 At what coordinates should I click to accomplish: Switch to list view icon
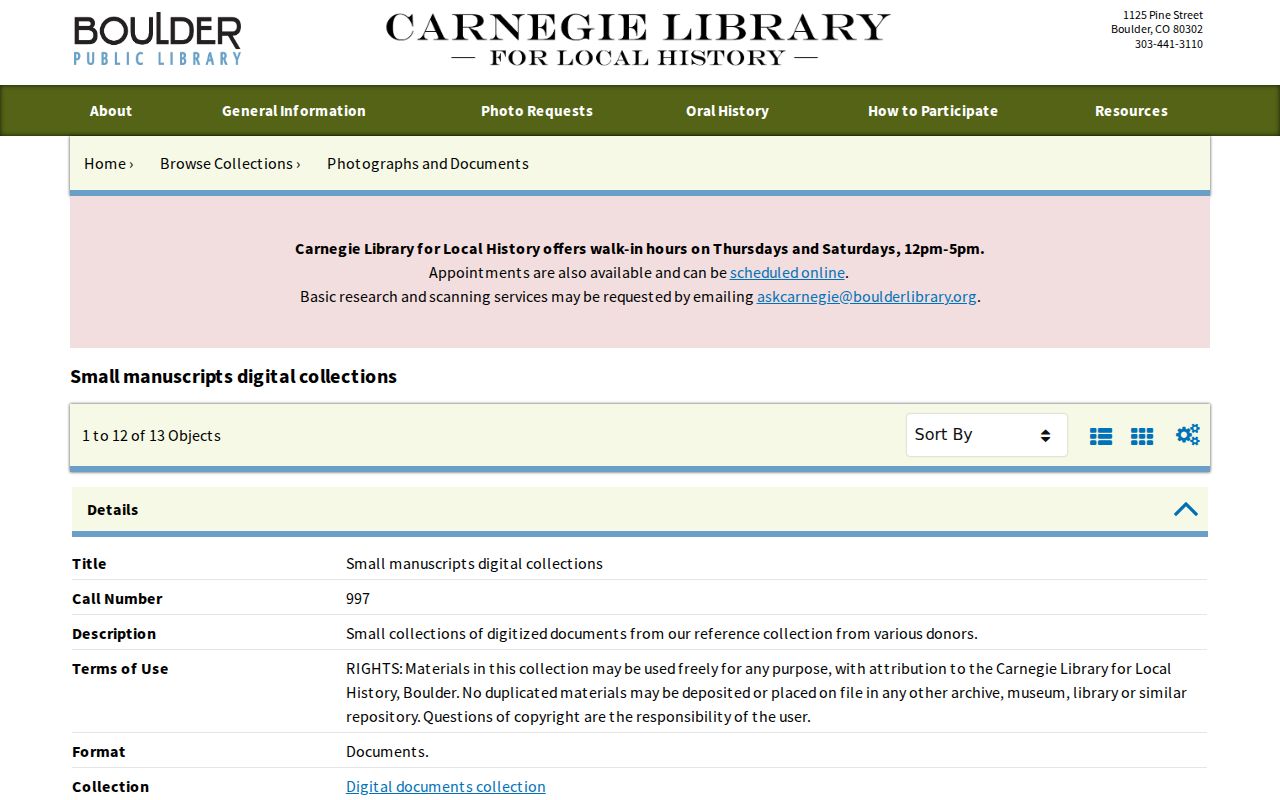(1101, 436)
